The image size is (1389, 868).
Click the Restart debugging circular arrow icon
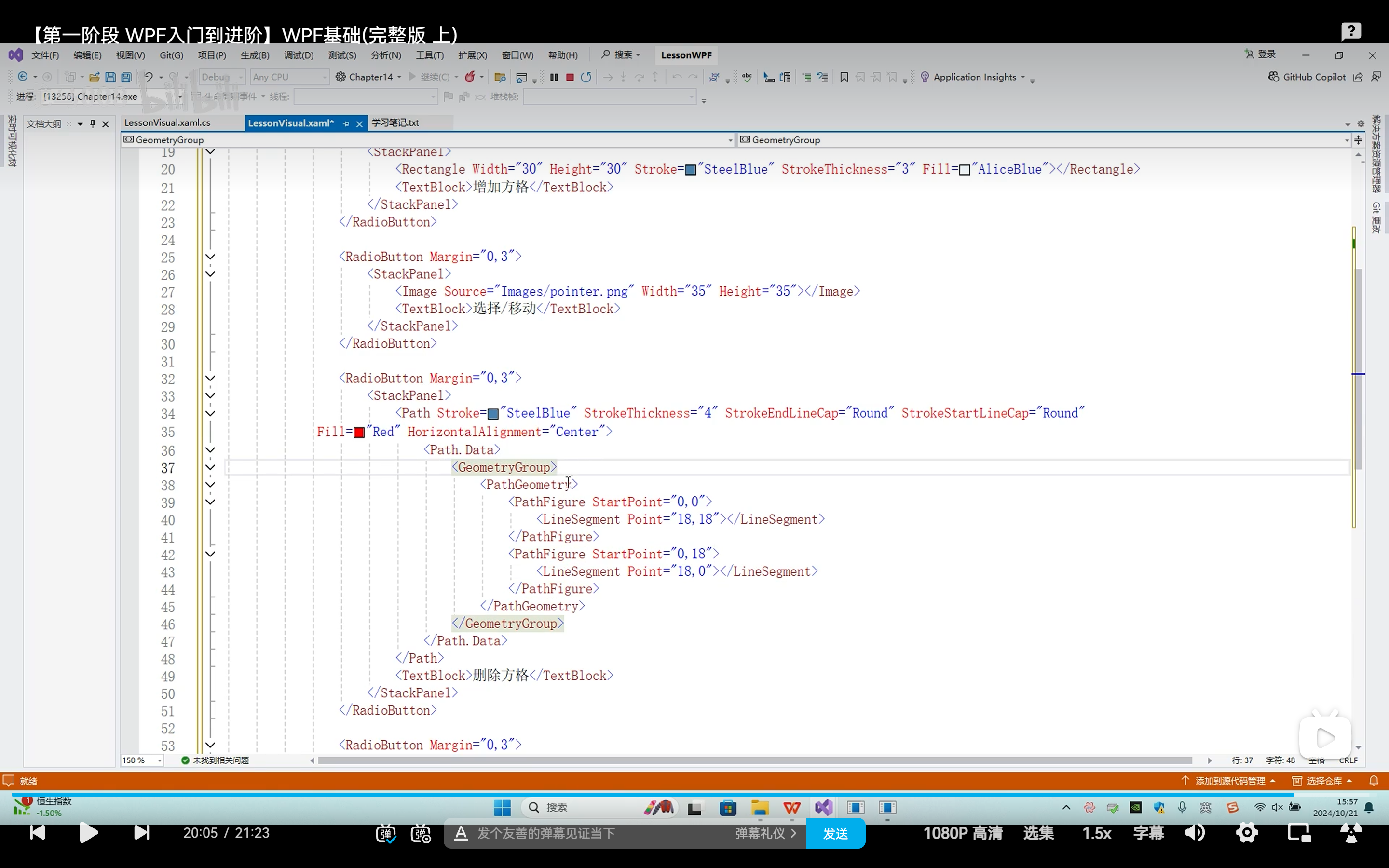pos(586,77)
